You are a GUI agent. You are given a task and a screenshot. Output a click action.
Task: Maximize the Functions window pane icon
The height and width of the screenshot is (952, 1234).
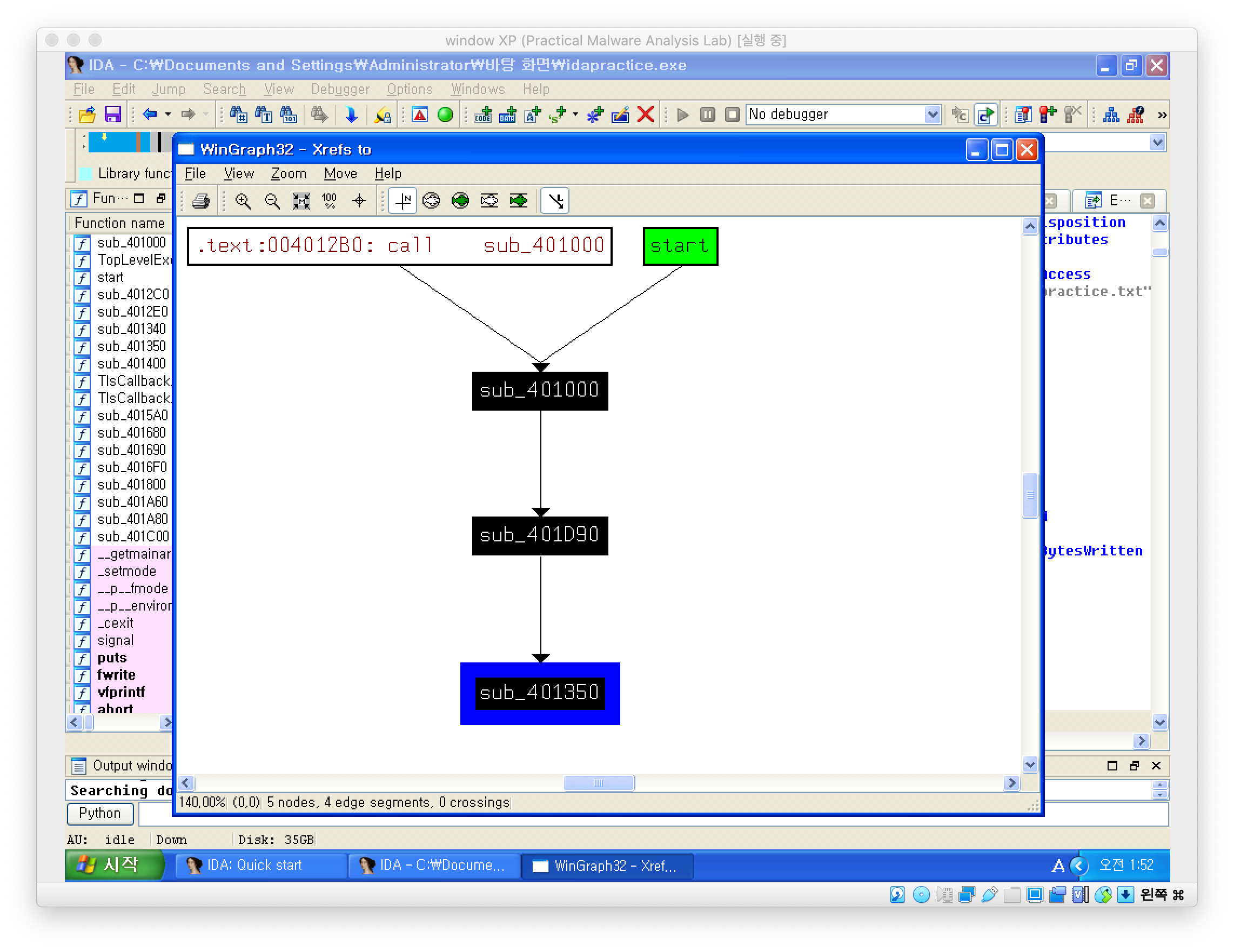139,198
